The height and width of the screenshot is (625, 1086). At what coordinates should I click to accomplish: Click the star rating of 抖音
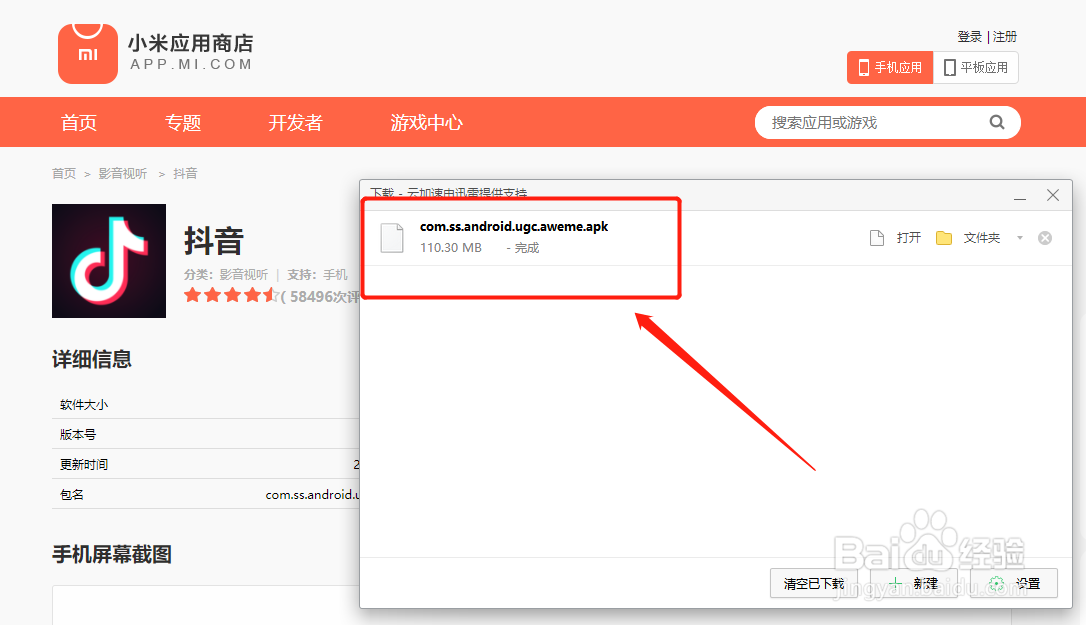pos(231,296)
